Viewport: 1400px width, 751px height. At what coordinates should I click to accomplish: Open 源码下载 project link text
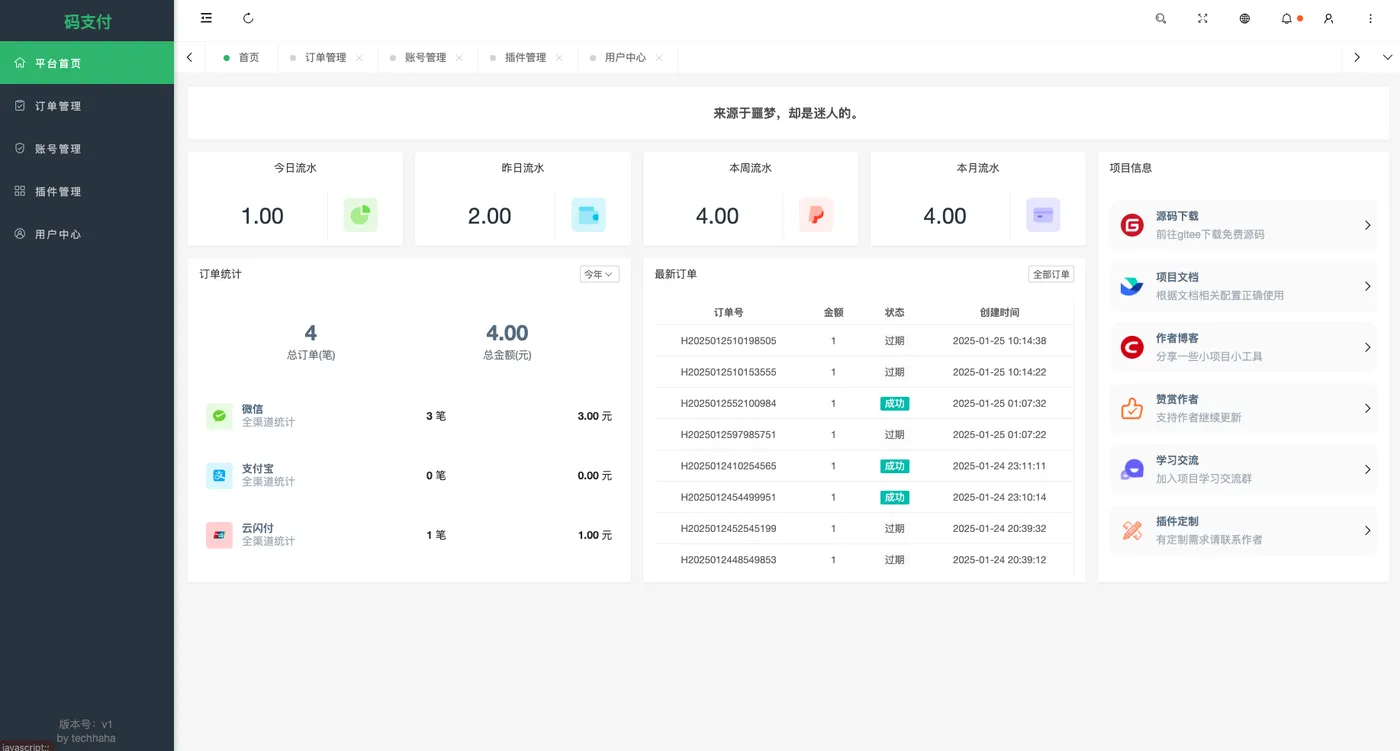tap(1177, 216)
